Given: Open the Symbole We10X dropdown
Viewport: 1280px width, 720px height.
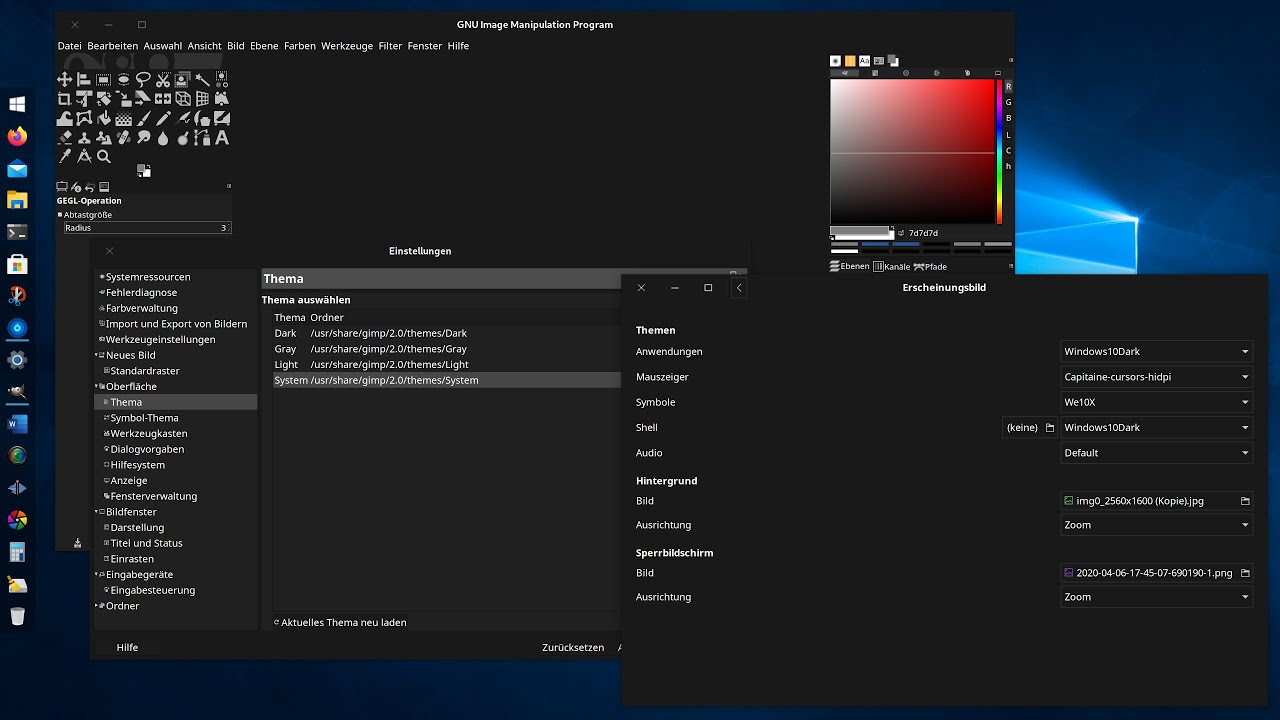Looking at the screenshot, I should click(1156, 402).
